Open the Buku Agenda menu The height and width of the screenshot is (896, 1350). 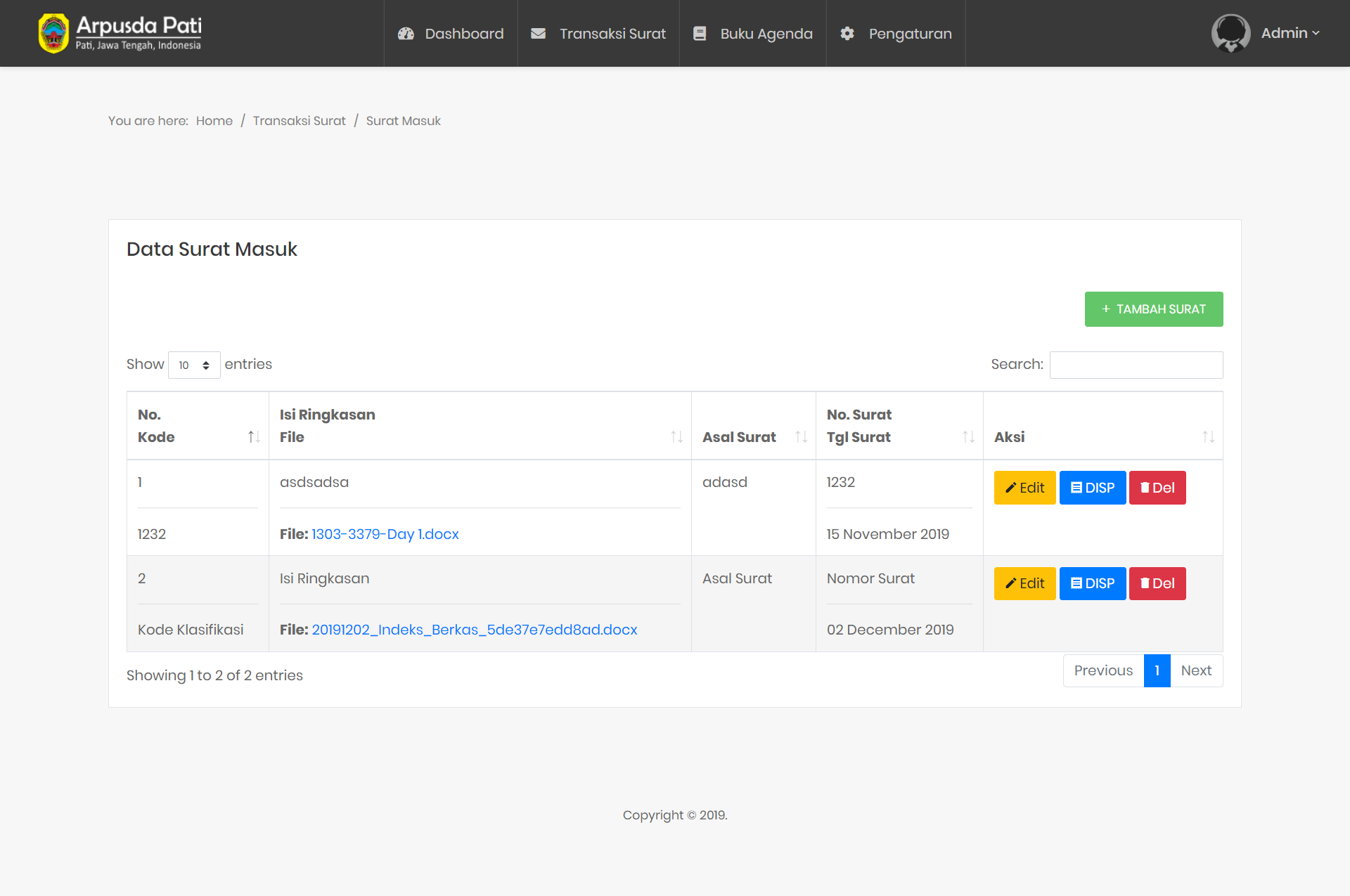(x=752, y=34)
